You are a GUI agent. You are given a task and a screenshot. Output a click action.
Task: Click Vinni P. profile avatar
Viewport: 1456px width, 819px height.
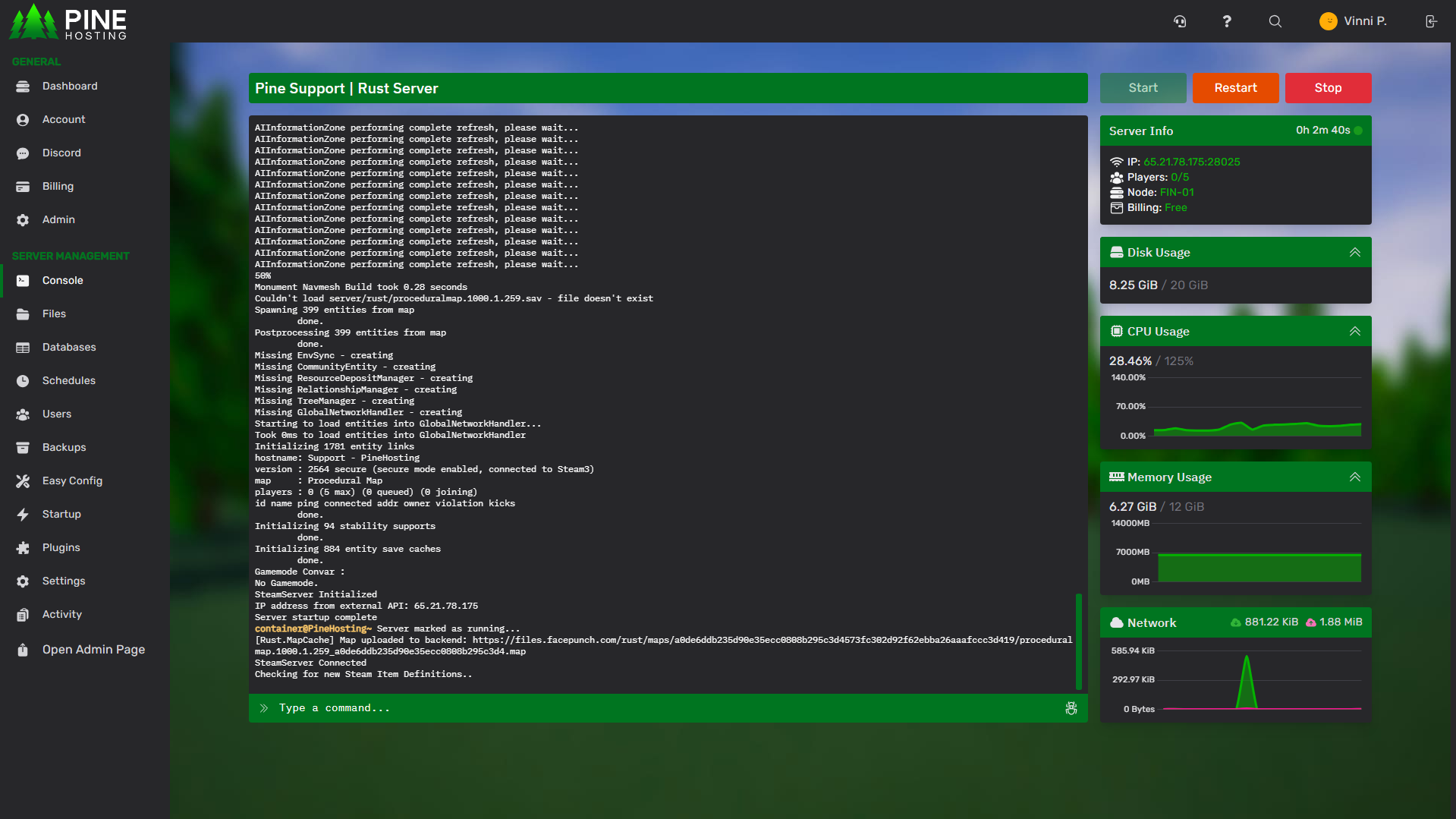coord(1328,21)
